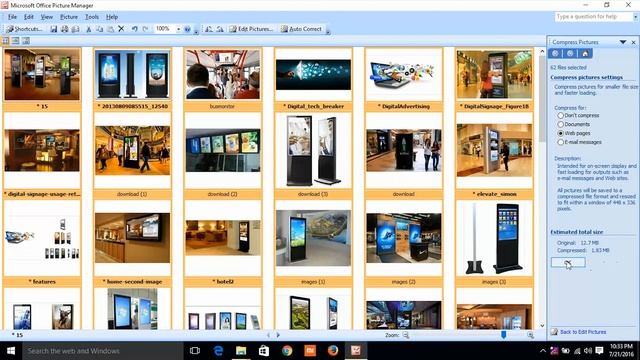
Task: Select the download (3) thumbnail
Action: tap(313, 156)
